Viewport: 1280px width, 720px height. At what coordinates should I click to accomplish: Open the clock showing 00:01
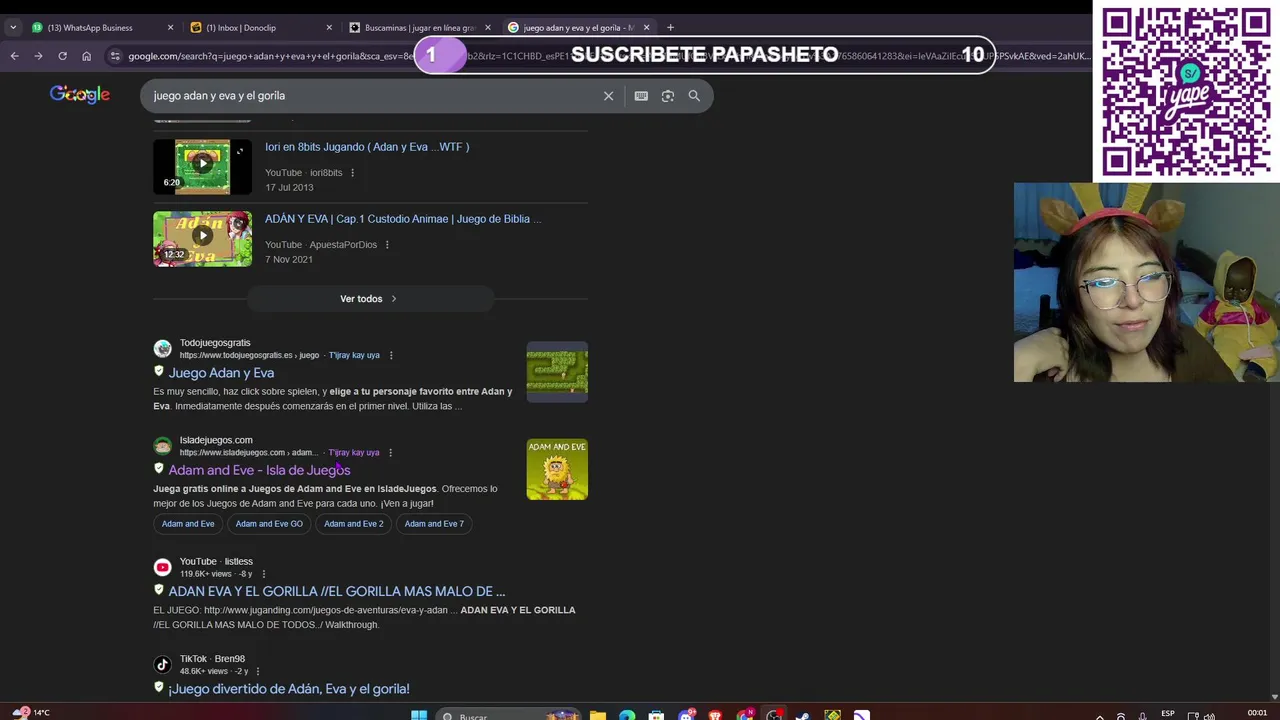click(x=1257, y=713)
